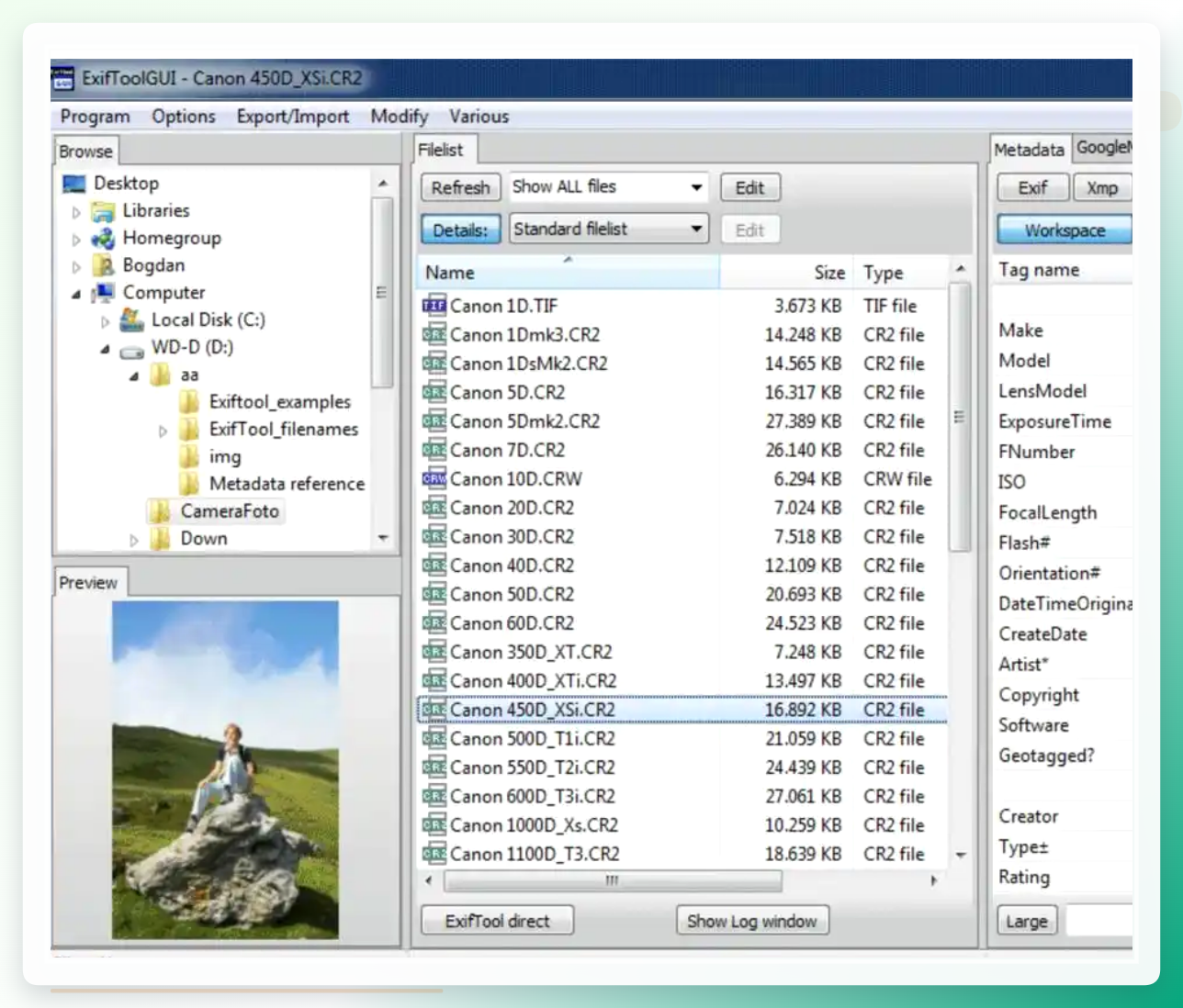Open the Program menu
This screenshot has height=1008, width=1183.
tap(95, 117)
